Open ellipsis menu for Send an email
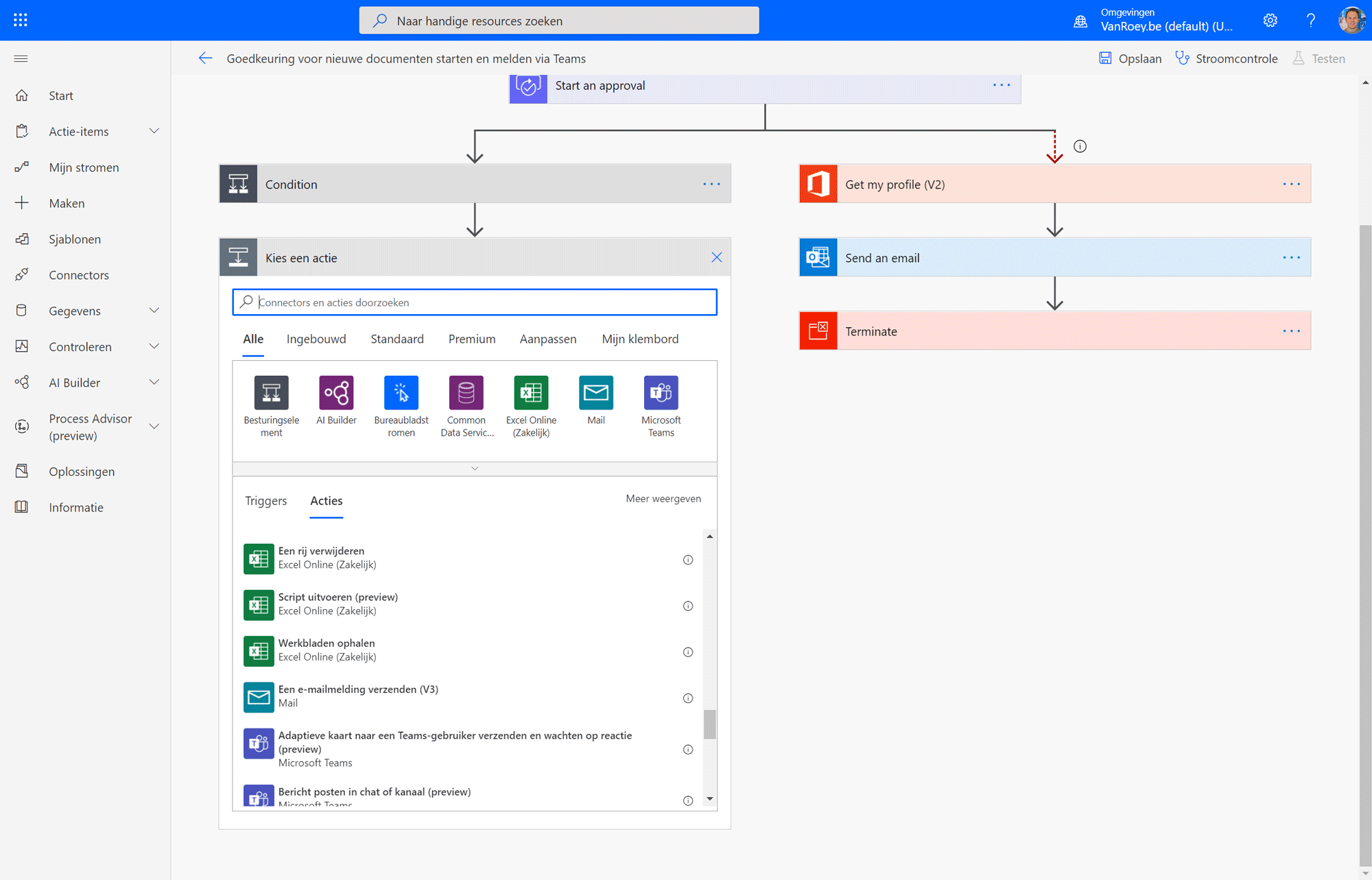 [1292, 257]
